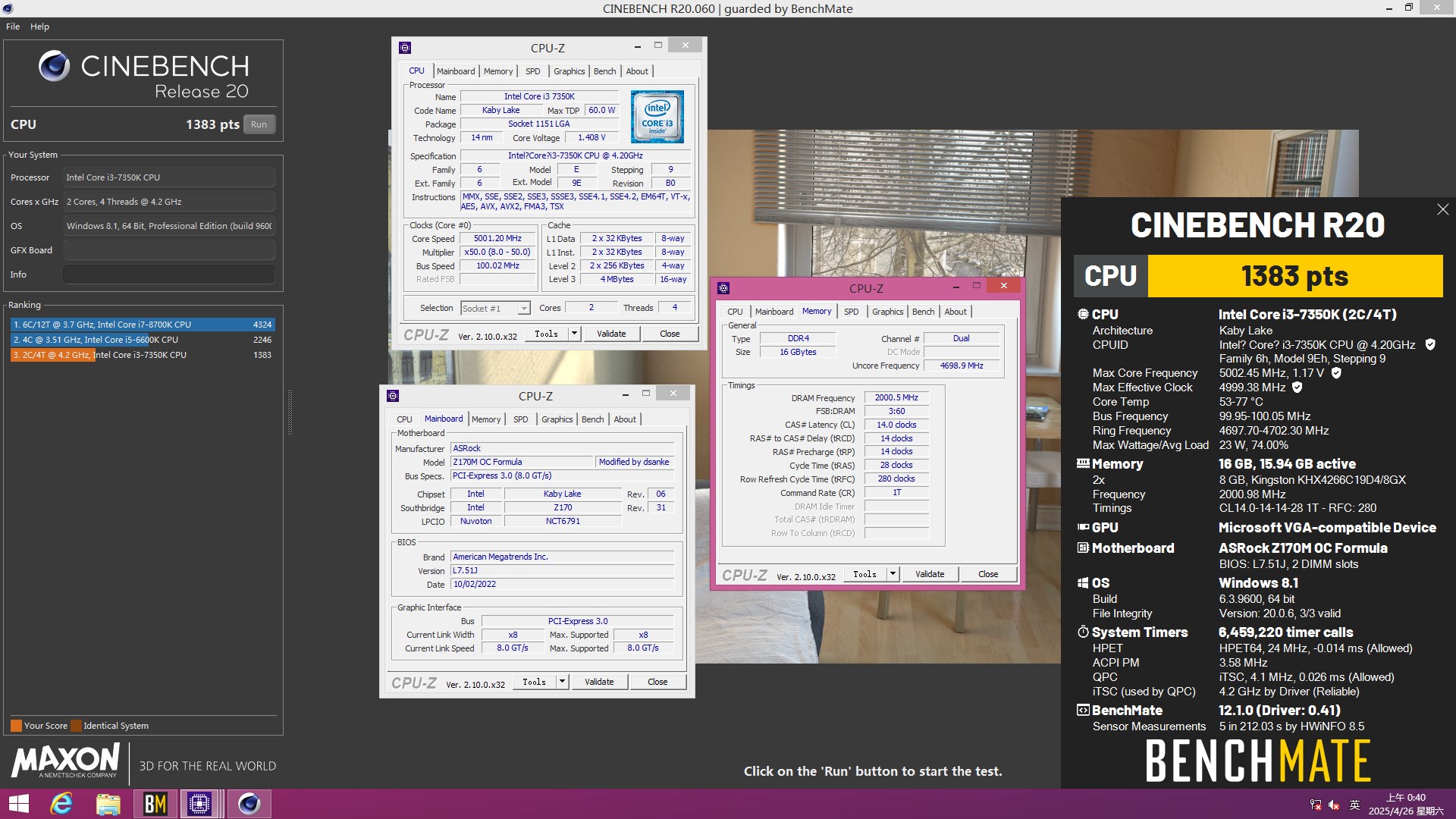Open About tab in Memory CPU-Z window
The width and height of the screenshot is (1456, 819).
coord(955,312)
